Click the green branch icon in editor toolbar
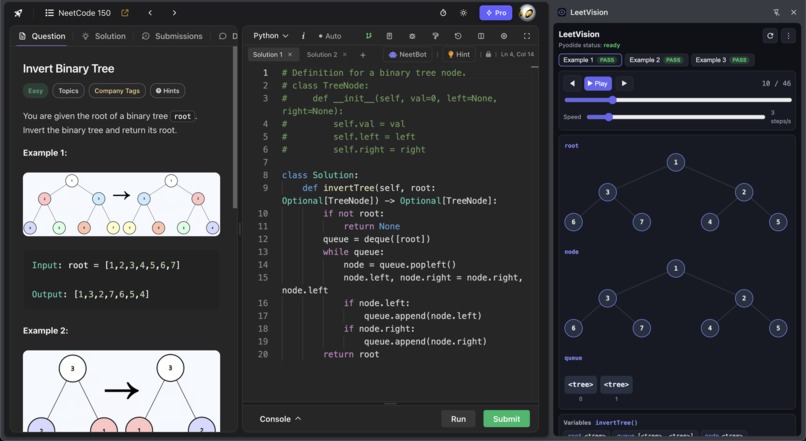806x441 pixels. tap(369, 36)
